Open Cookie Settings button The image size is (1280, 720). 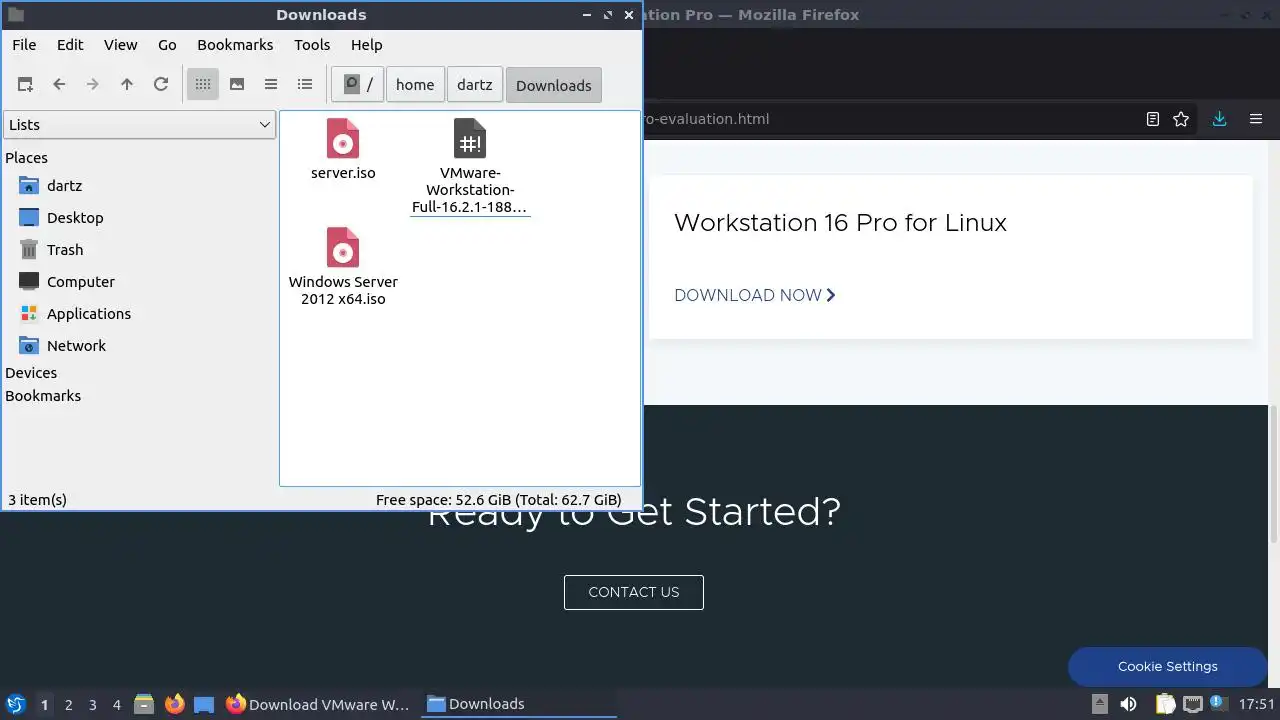point(1168,667)
